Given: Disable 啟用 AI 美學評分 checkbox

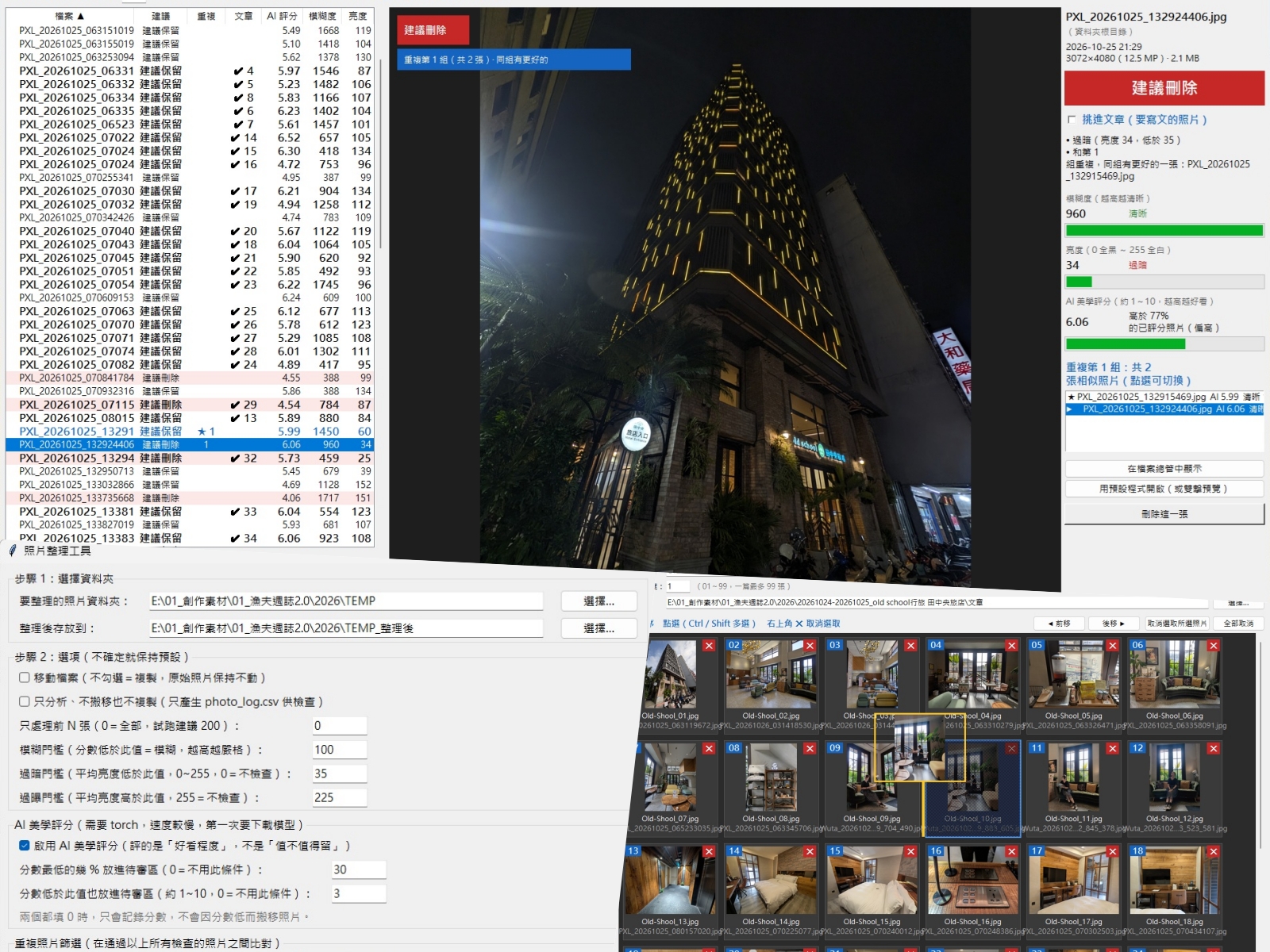Looking at the screenshot, I should click(x=25, y=846).
